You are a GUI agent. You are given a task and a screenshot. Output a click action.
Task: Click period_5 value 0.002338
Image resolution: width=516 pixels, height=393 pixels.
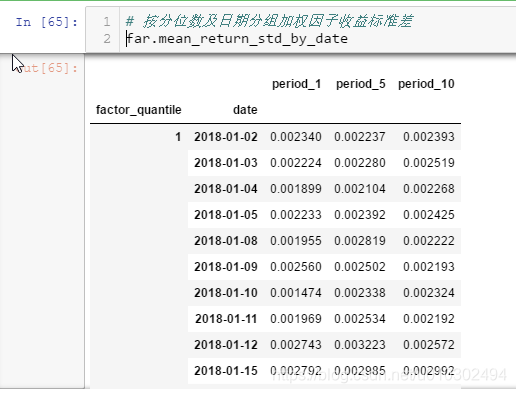point(360,293)
